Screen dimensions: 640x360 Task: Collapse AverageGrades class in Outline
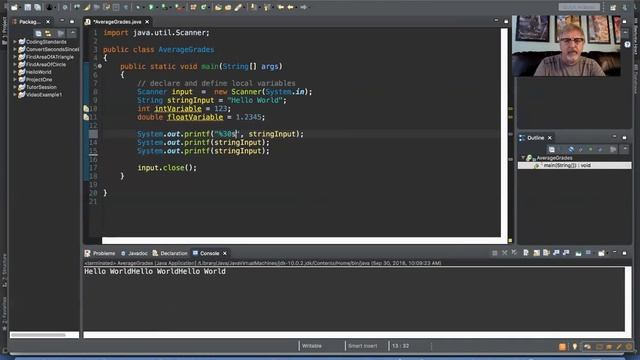point(523,158)
